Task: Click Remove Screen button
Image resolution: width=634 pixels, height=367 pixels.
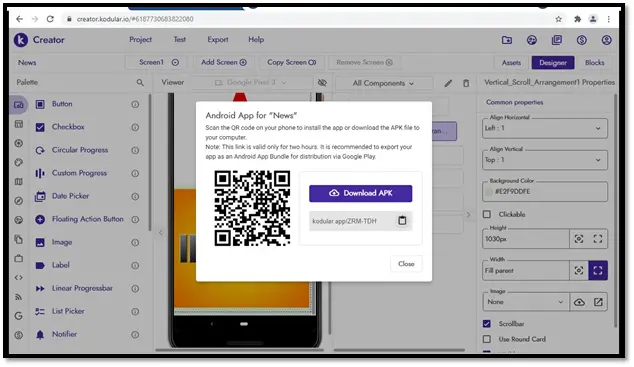Action: [x=364, y=62]
